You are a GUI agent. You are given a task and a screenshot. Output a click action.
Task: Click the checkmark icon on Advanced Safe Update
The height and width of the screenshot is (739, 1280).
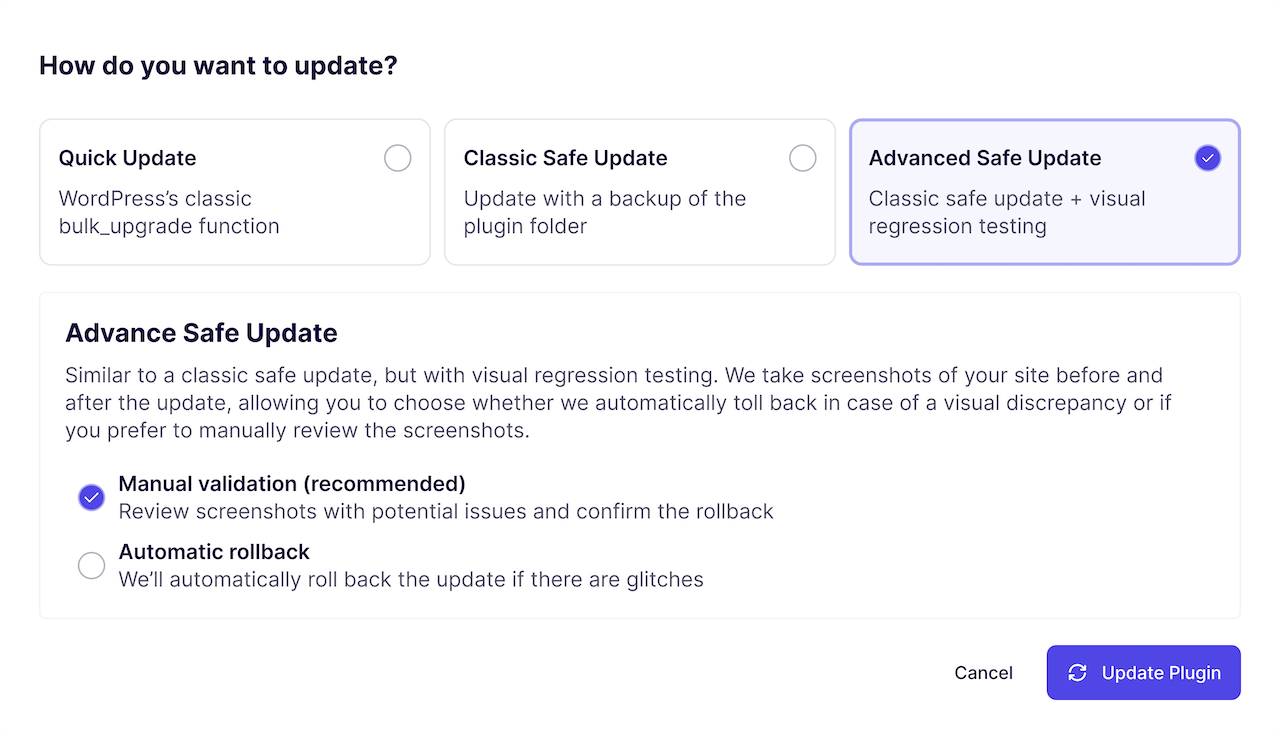coord(1207,158)
